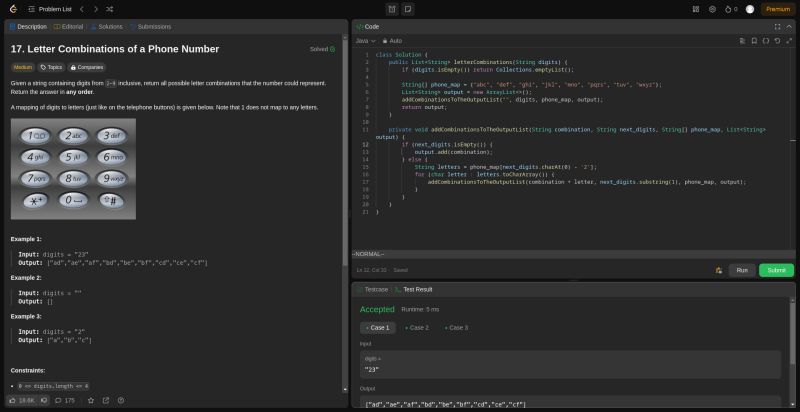Click the Accepted status text
800x412 pixels.
[377, 310]
